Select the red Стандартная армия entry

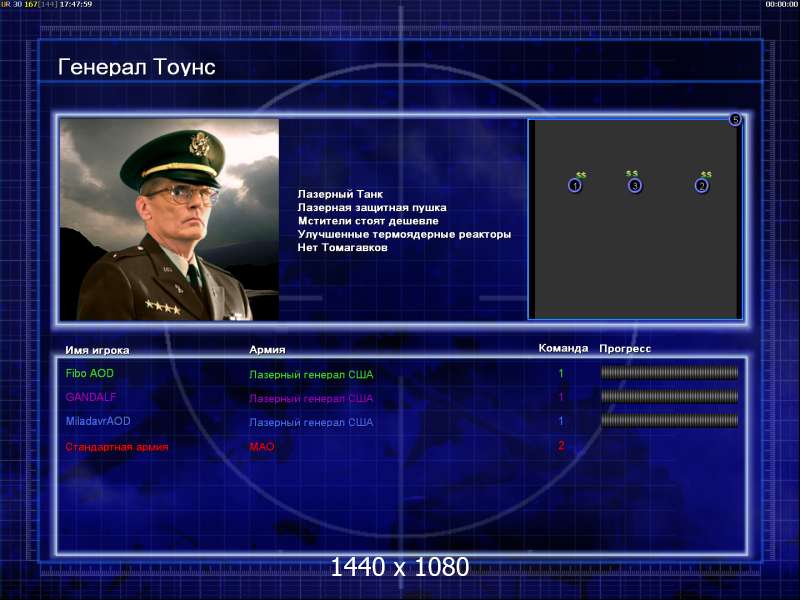117,447
